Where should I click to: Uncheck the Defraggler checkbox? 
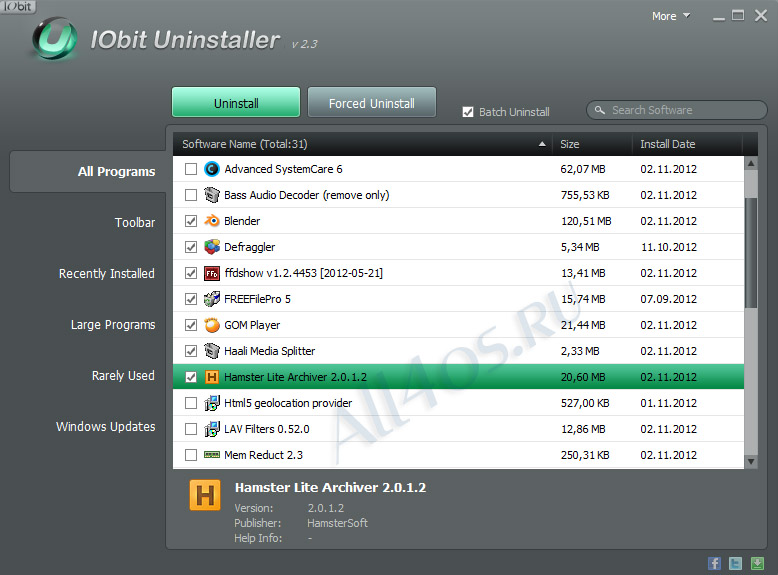[191, 247]
